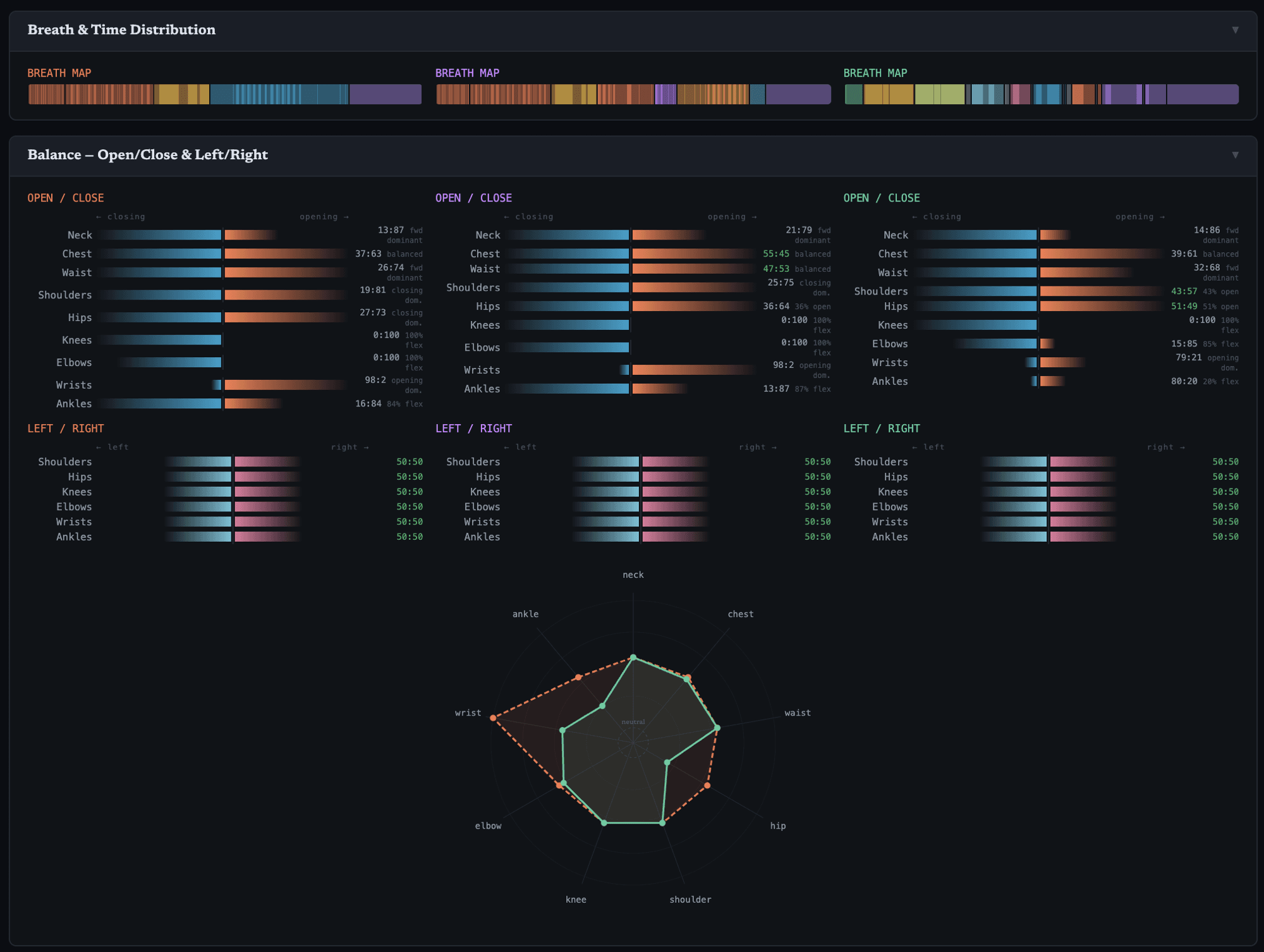Expand the first OPEN / CLOSE section header
The image size is (1264, 952).
coord(66,197)
